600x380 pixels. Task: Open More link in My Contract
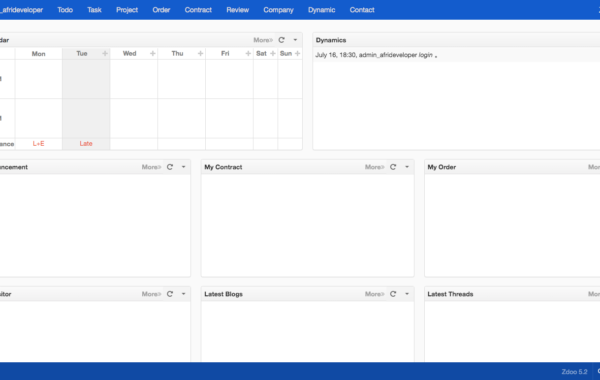tap(375, 167)
